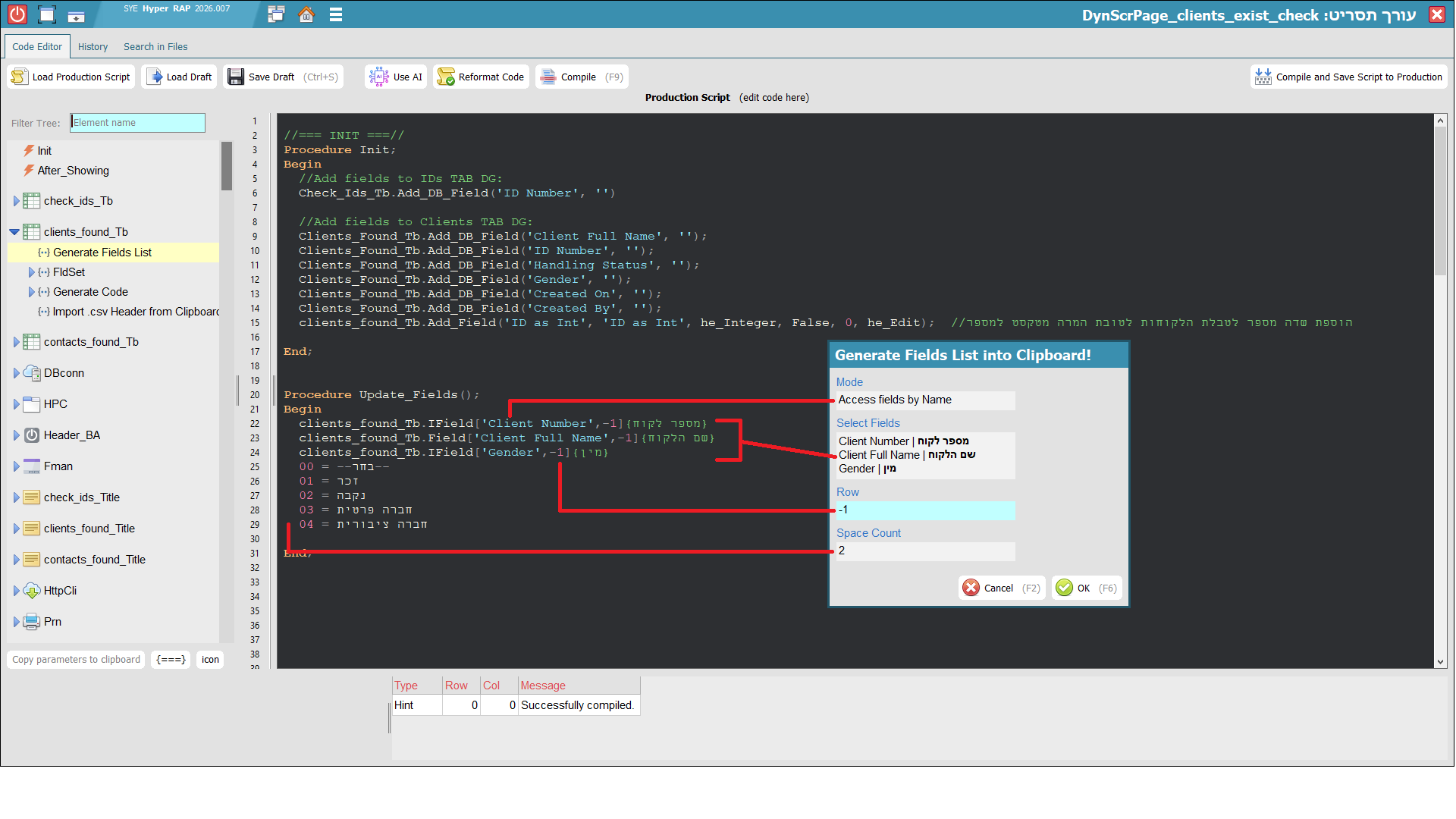Click the Fman form icon
The height and width of the screenshot is (819, 1456).
(32, 466)
